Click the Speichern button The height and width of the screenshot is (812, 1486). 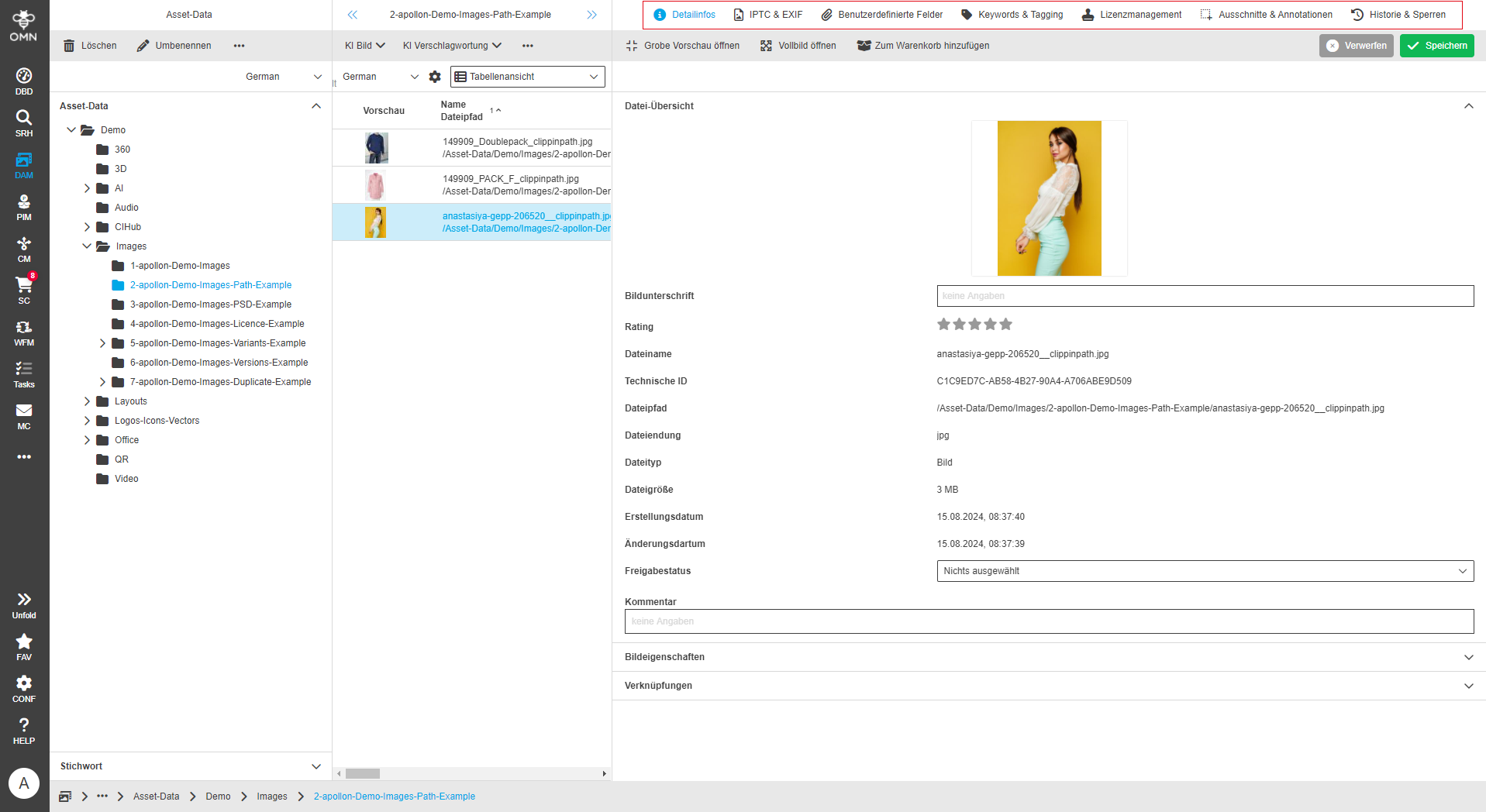point(1436,46)
